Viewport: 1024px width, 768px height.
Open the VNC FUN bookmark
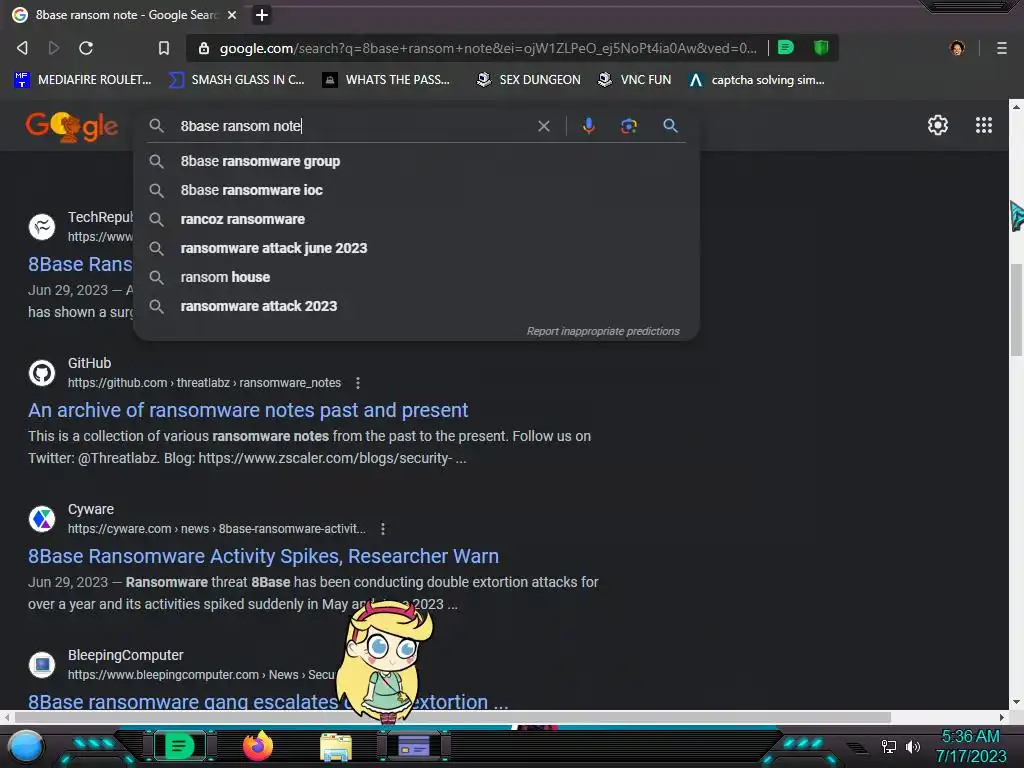tap(635, 80)
